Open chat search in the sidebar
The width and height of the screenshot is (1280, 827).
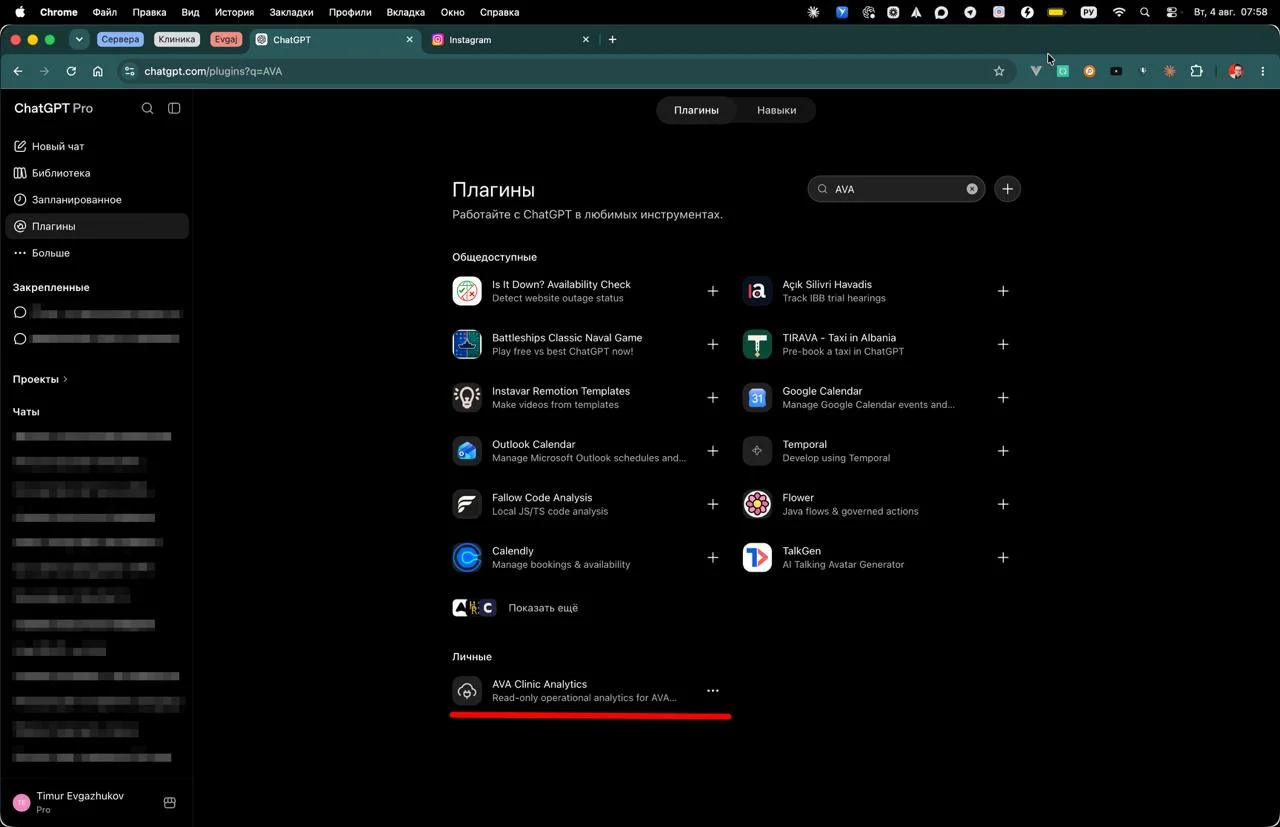click(x=148, y=108)
